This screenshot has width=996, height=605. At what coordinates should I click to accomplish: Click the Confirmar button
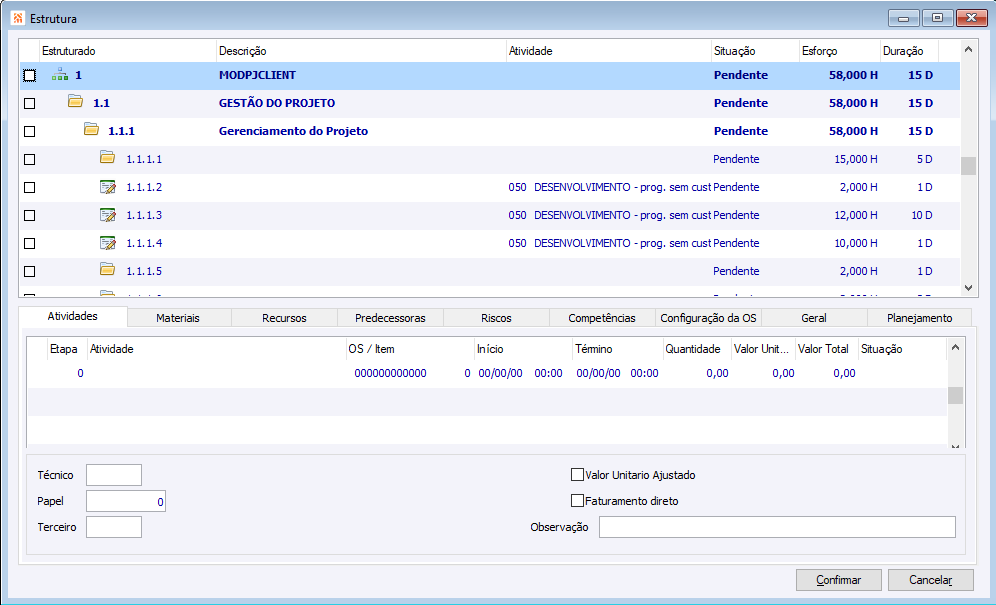coord(838,580)
